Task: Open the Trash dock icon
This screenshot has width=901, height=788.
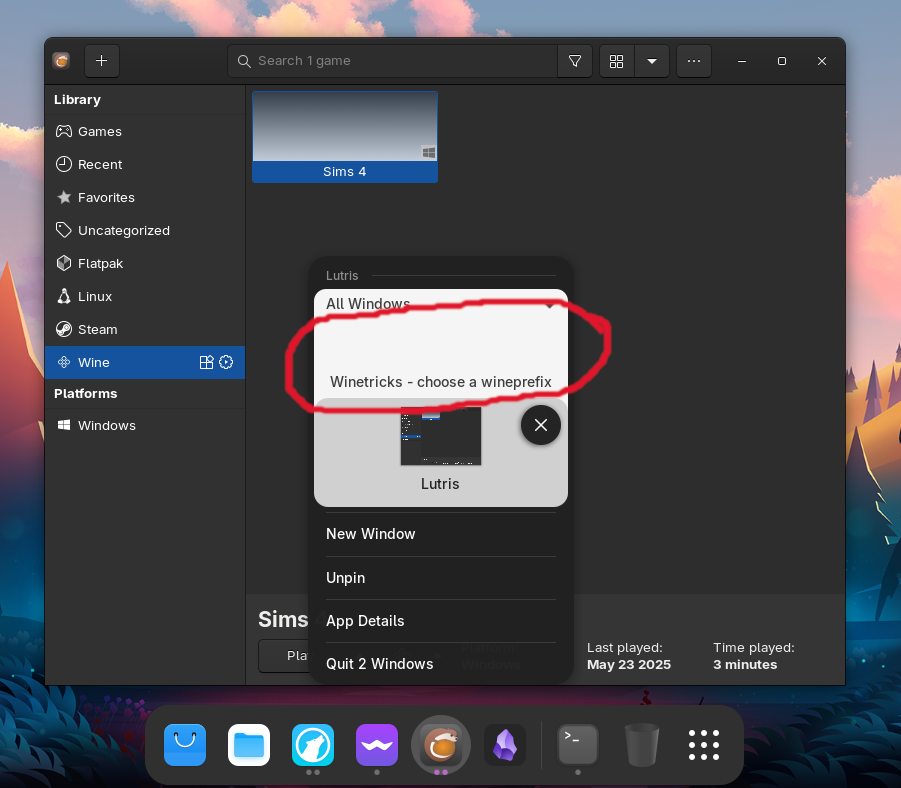Action: point(642,745)
